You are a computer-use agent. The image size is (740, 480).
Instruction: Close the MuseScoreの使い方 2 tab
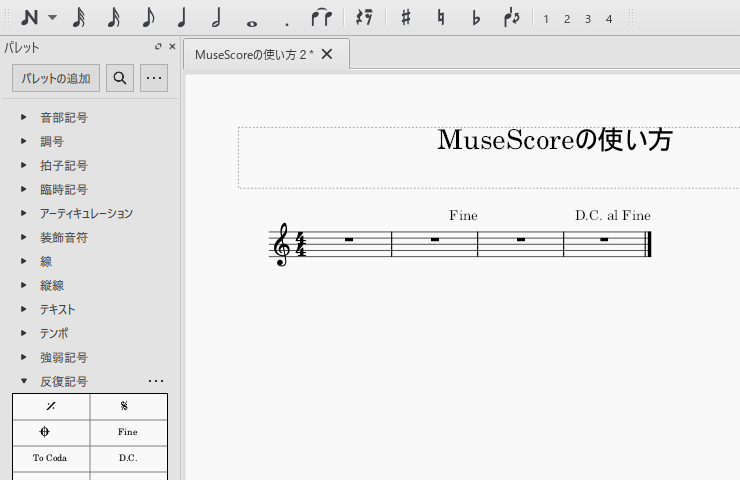327,55
